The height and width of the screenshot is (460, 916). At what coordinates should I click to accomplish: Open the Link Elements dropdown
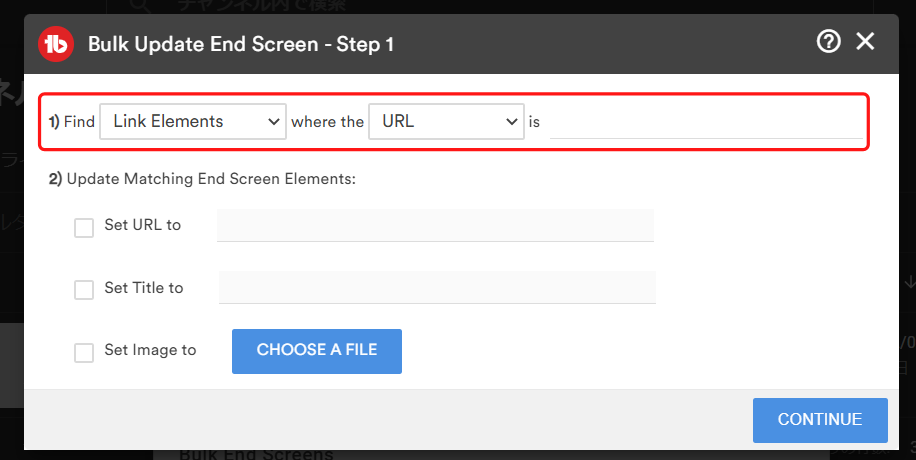(193, 122)
